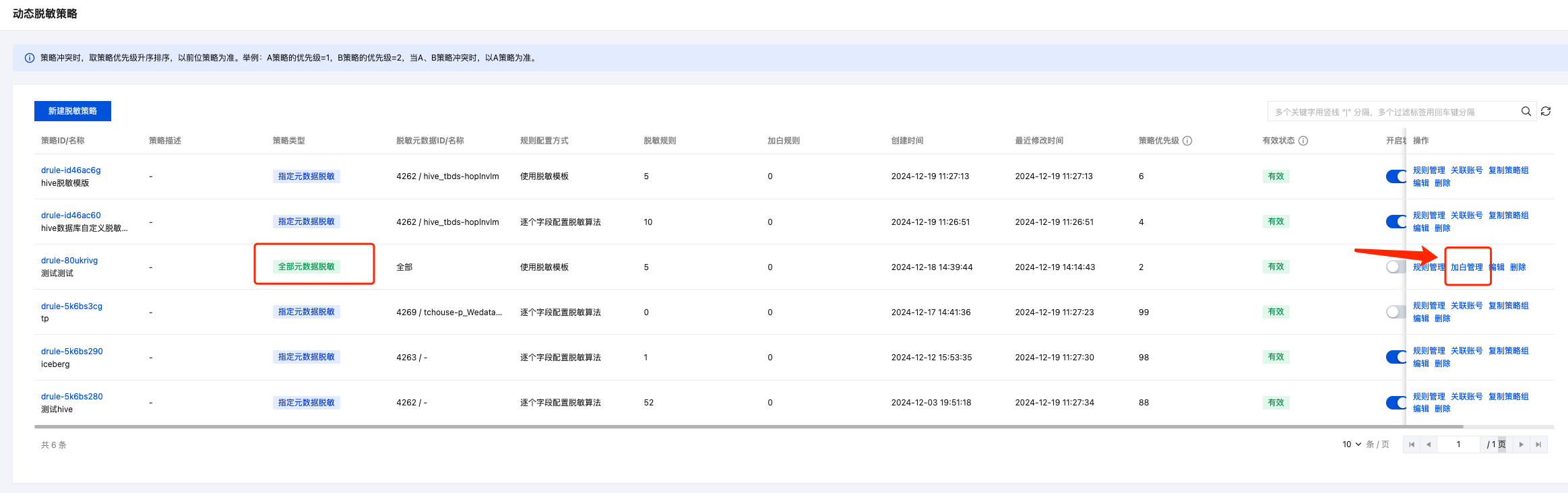Click the 有效 badge for drule-id46ac6g
Screen dimensions: 1568x493
(x=1276, y=176)
